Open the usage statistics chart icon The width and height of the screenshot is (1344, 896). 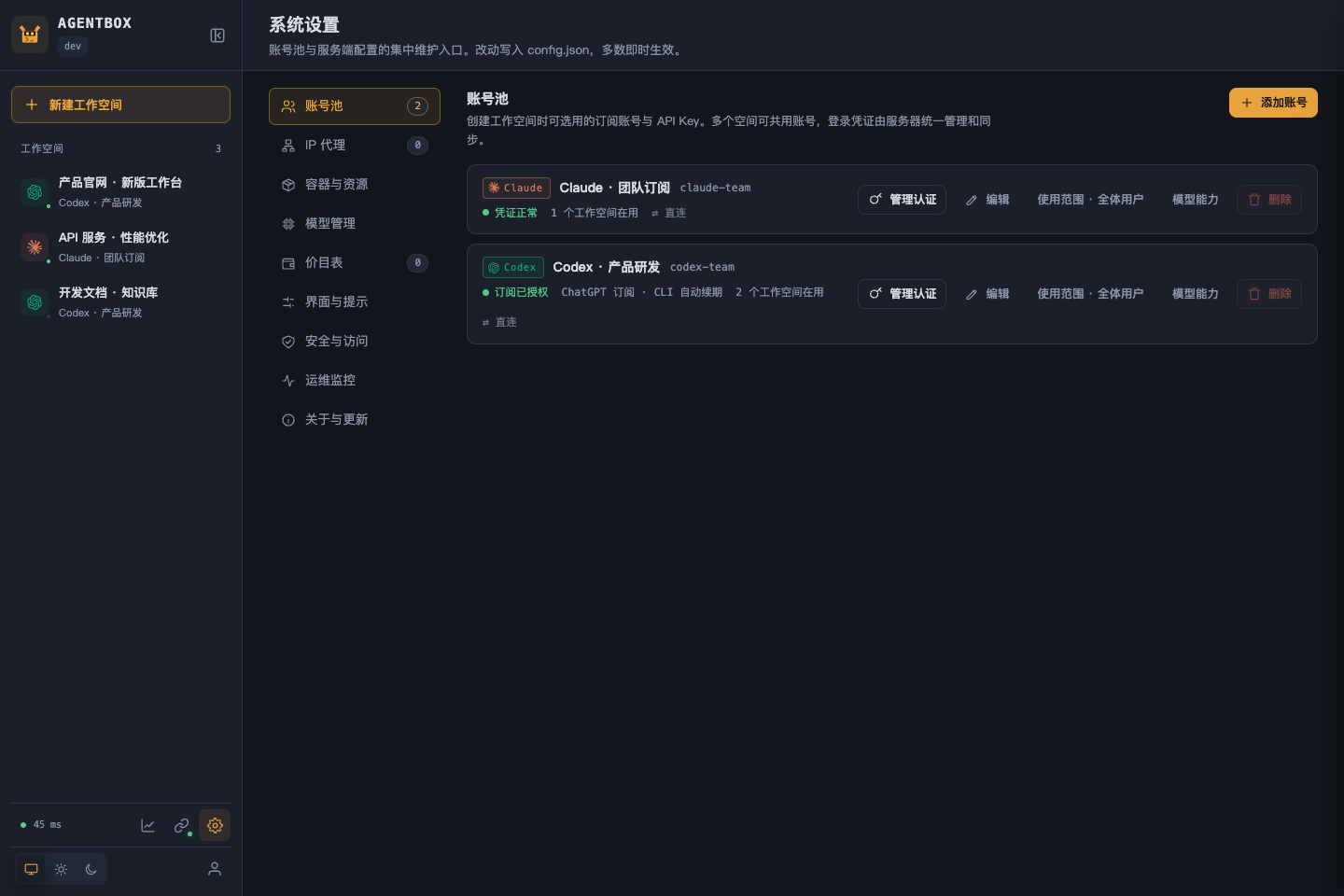[x=147, y=825]
